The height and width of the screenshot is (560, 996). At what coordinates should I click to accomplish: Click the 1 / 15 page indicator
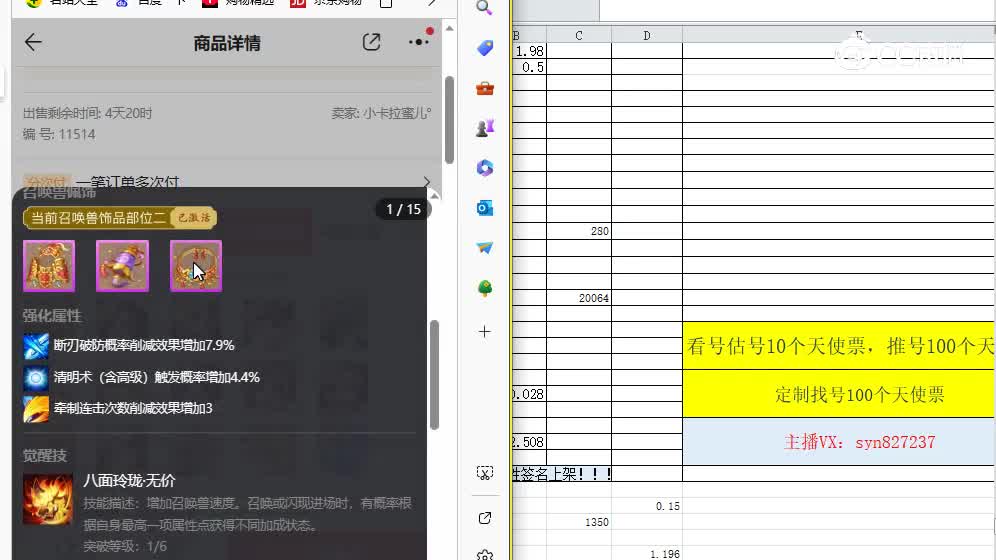[x=403, y=209]
